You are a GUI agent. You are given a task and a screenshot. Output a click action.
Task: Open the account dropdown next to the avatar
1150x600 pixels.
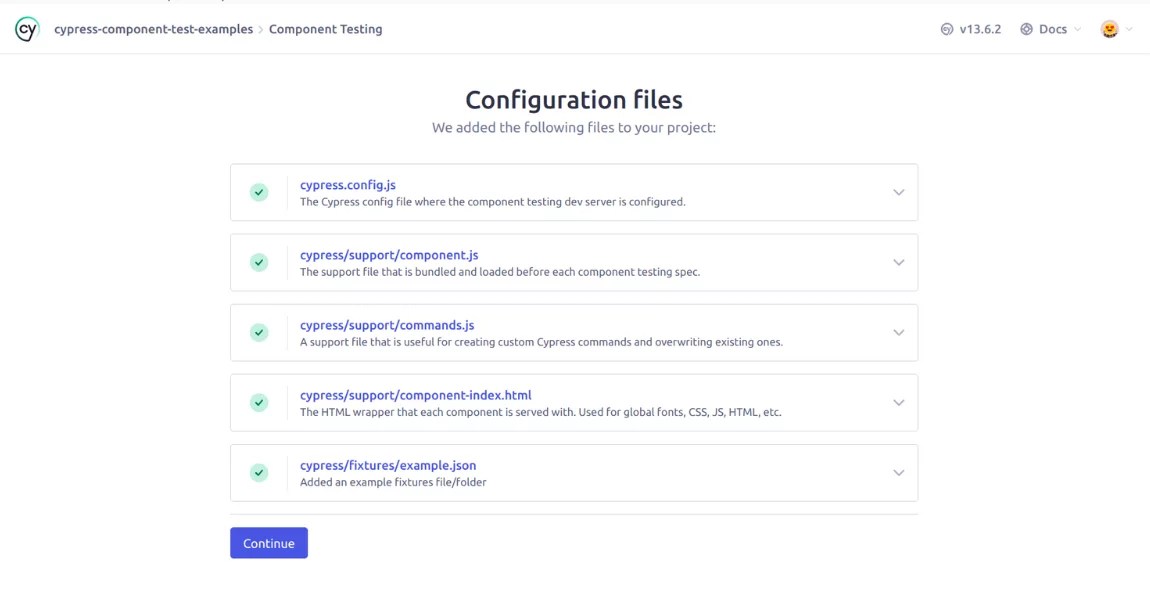[x=1128, y=29]
